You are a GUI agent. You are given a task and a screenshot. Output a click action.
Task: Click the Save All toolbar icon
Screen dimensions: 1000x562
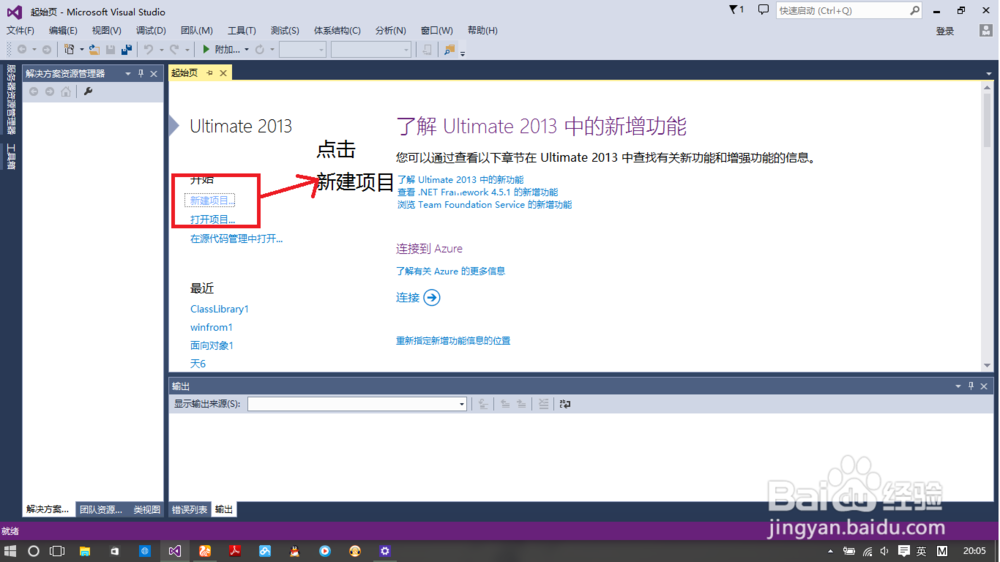(x=126, y=49)
